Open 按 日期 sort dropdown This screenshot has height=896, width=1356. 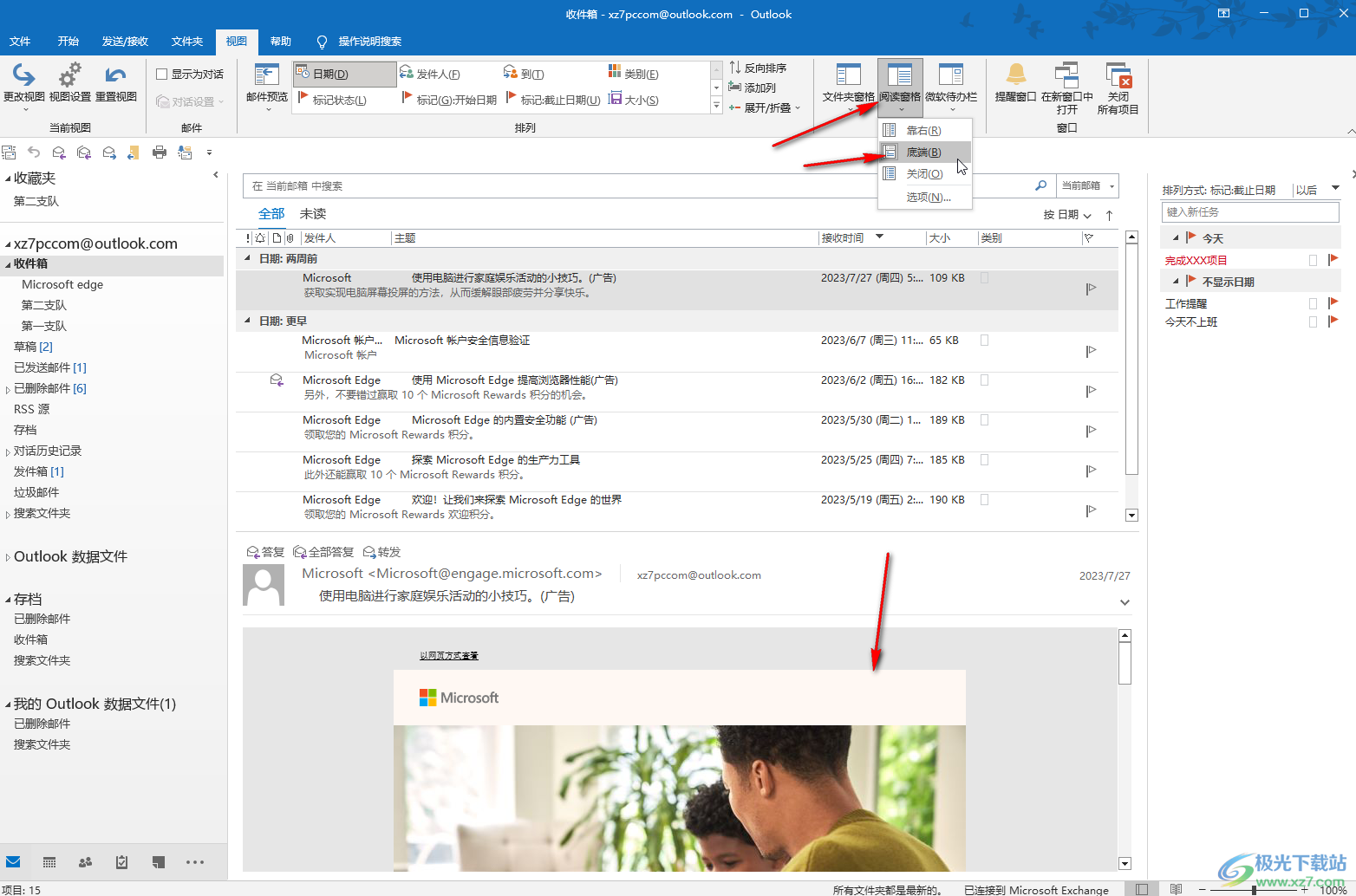tap(1067, 215)
